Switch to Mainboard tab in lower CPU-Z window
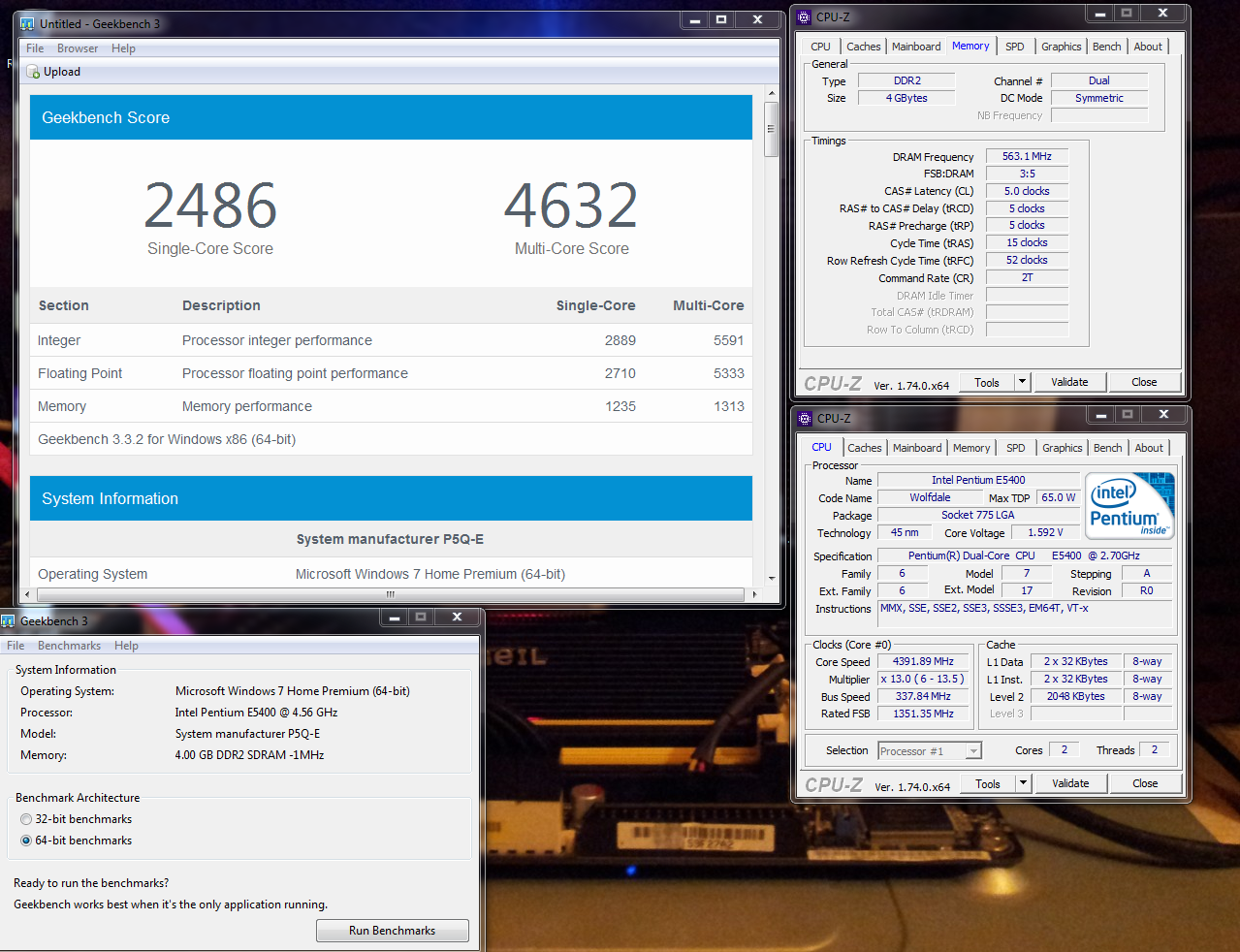This screenshot has width=1240, height=952. coord(917,448)
